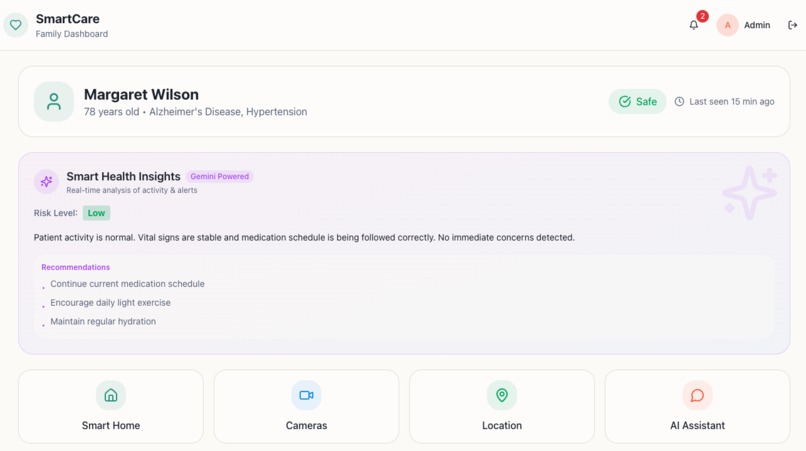Click Margaret Wilson's profile person icon

pos(53,101)
